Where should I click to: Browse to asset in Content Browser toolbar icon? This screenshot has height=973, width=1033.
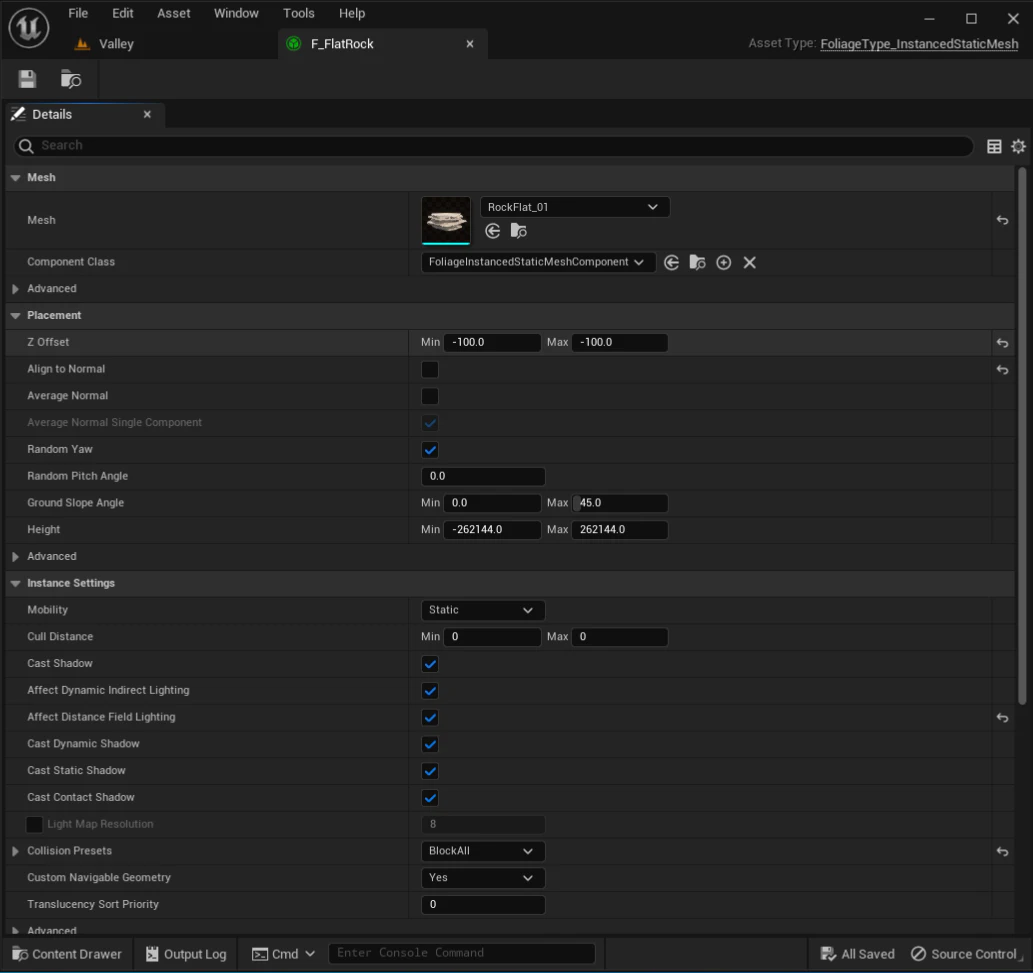click(x=70, y=79)
